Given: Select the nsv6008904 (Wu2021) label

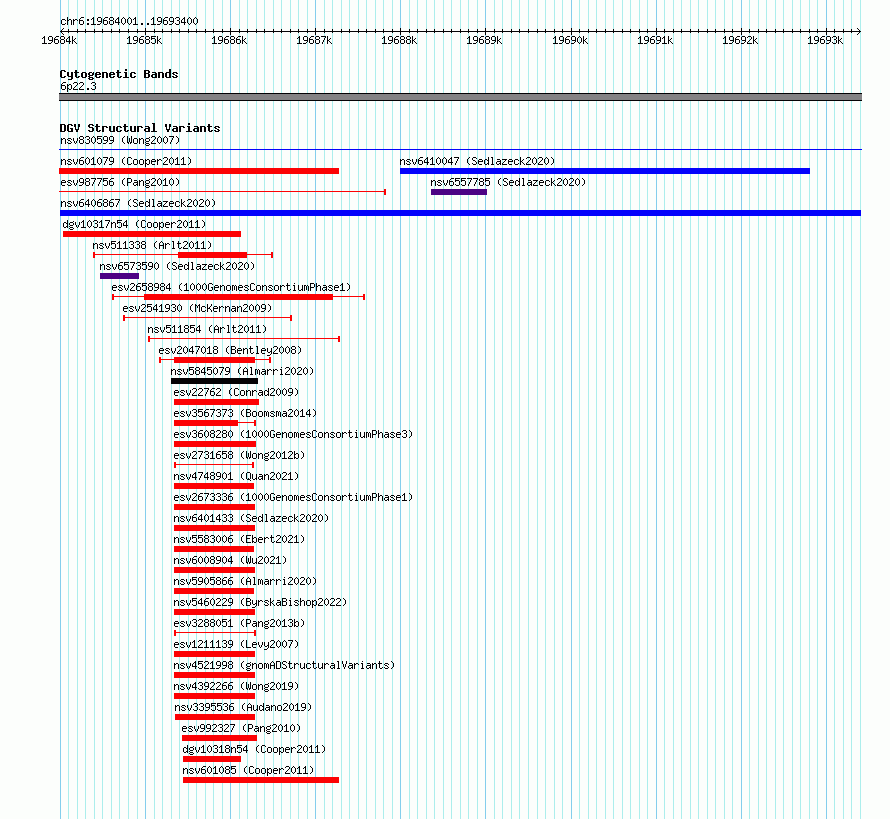Looking at the screenshot, I should (230, 560).
